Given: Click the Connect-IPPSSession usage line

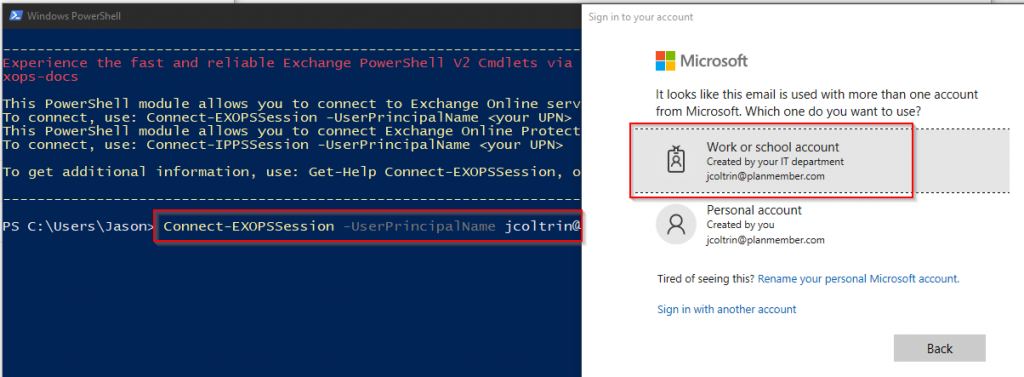Looking at the screenshot, I should coord(283,144).
